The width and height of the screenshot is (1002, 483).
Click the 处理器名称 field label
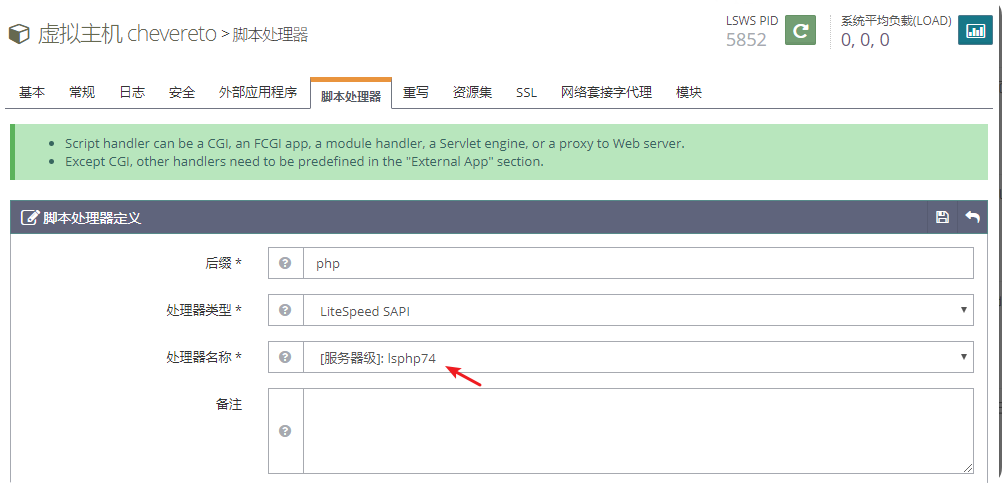point(203,356)
